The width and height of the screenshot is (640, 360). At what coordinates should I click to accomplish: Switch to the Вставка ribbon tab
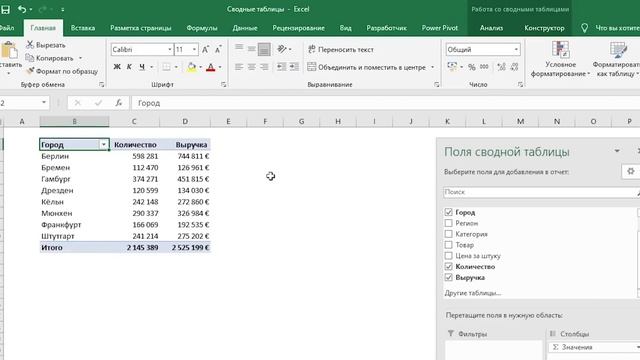click(83, 28)
